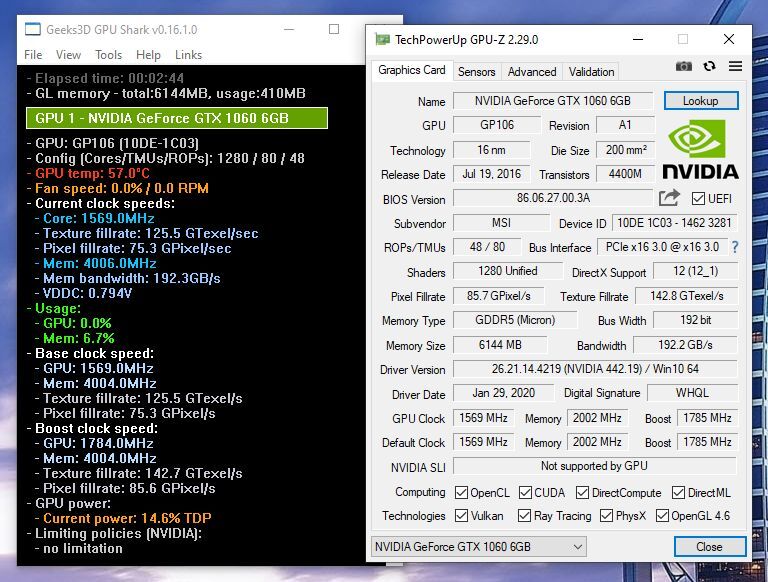
Task: Toggle the UEFI checkbox
Action: (698, 198)
